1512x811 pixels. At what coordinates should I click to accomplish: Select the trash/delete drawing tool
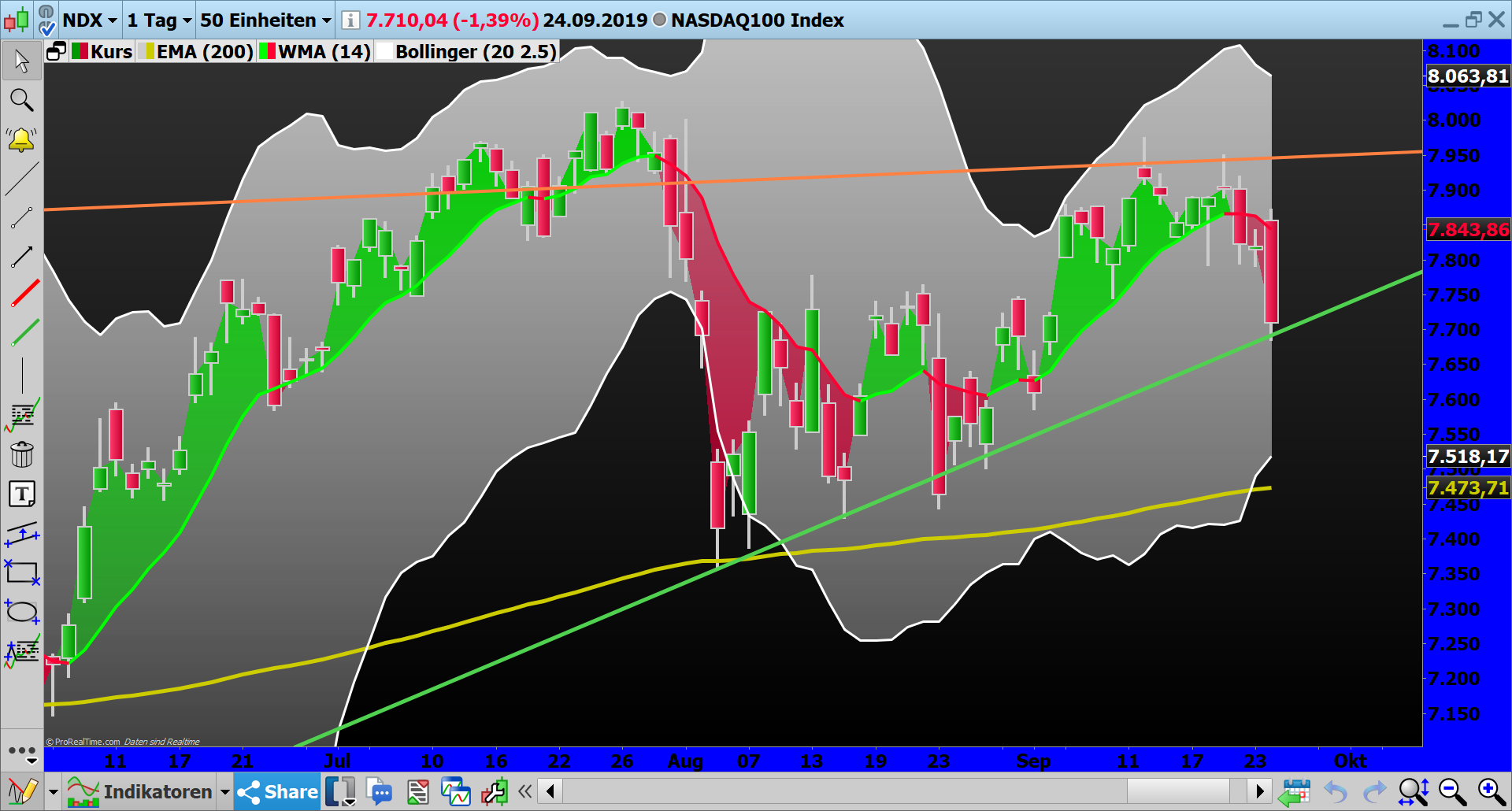point(22,454)
